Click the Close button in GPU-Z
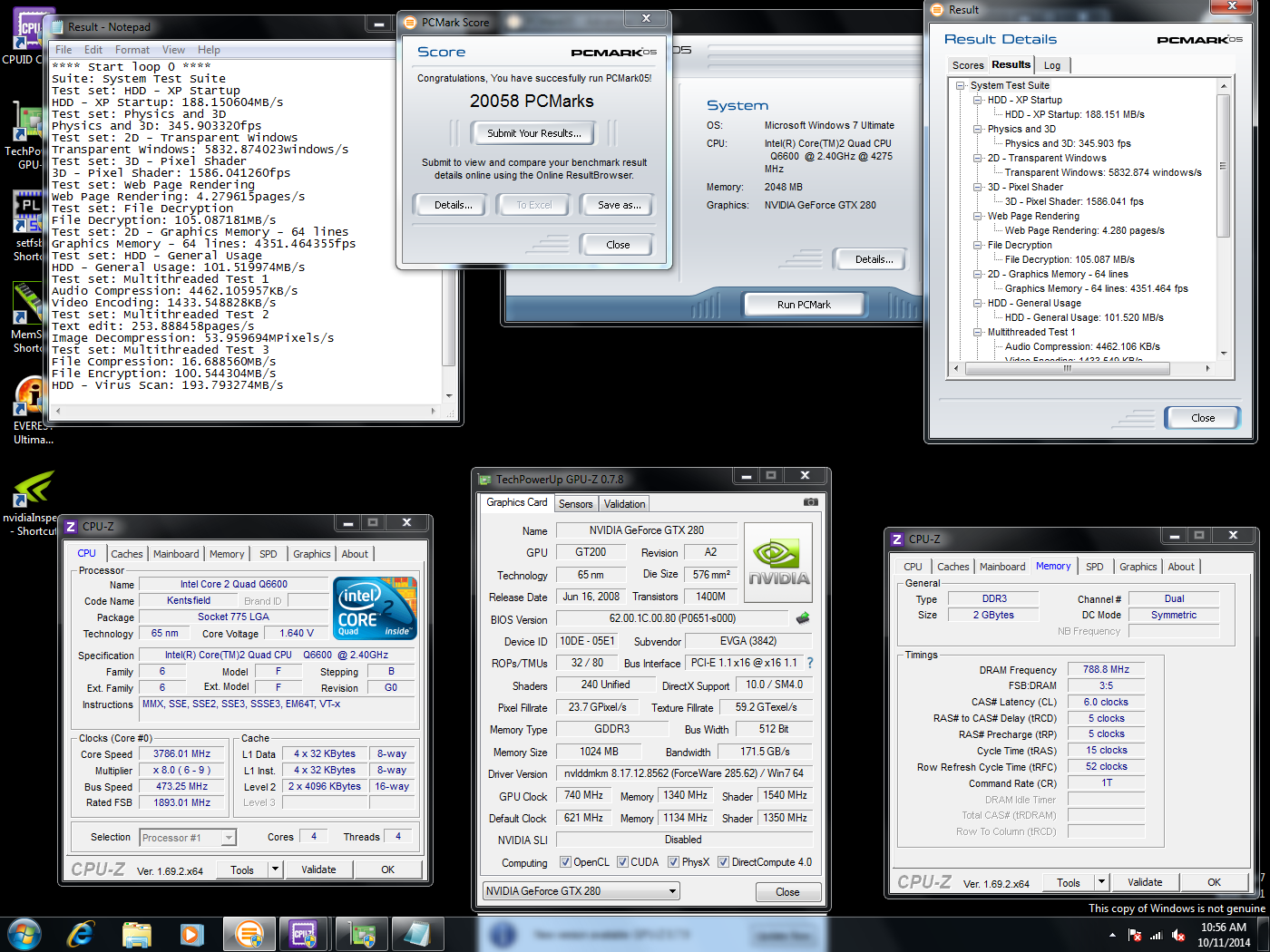This screenshot has height=952, width=1270. pos(787,892)
